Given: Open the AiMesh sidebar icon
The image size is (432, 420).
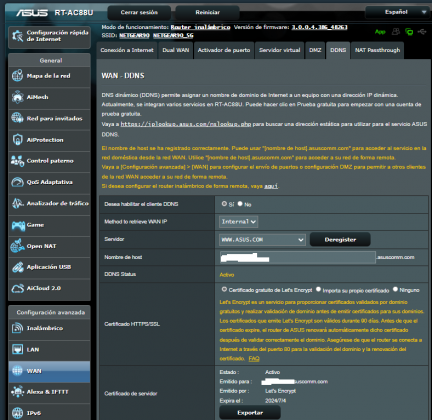Looking at the screenshot, I should (17, 97).
